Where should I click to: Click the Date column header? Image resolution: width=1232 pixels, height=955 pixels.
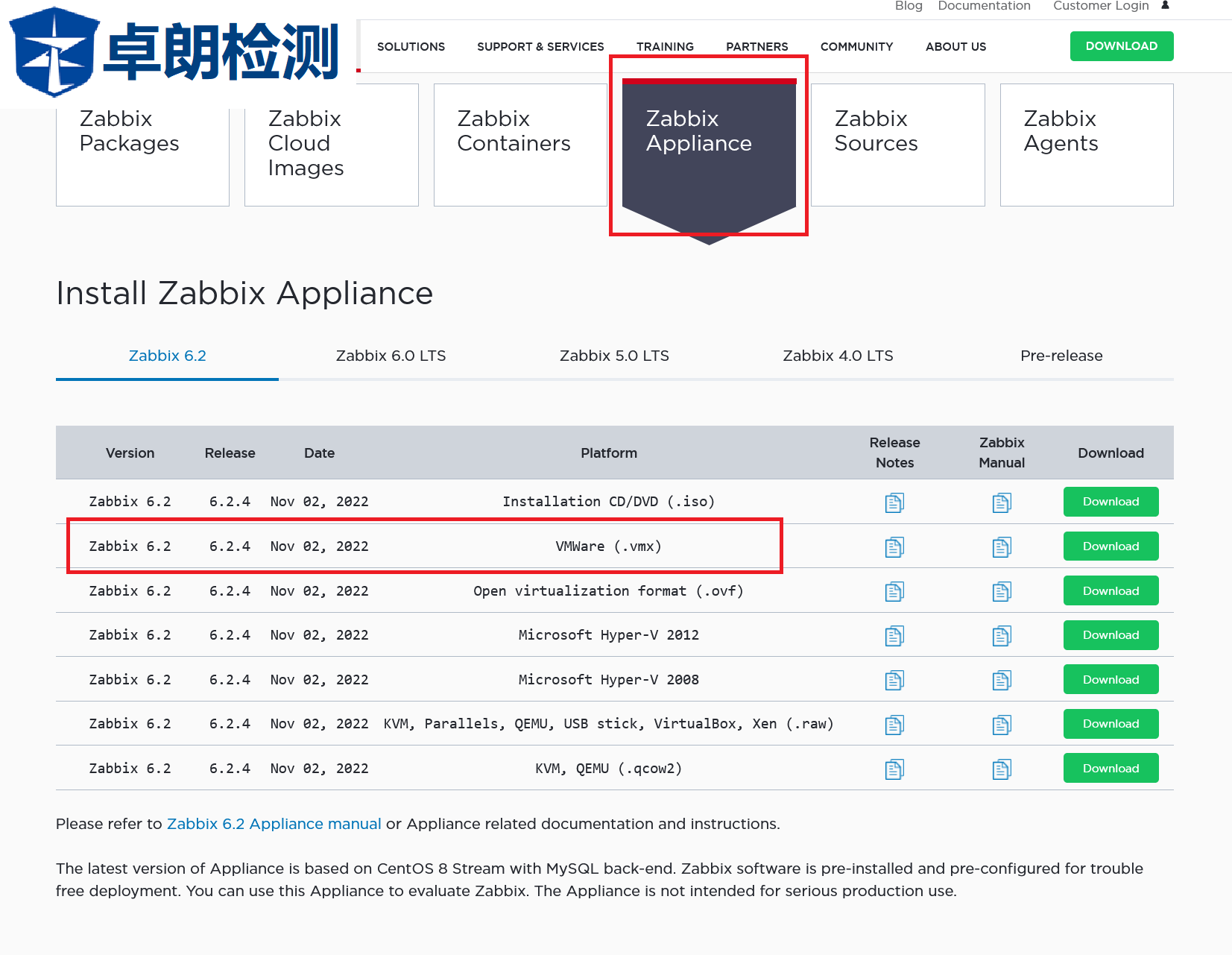click(319, 453)
